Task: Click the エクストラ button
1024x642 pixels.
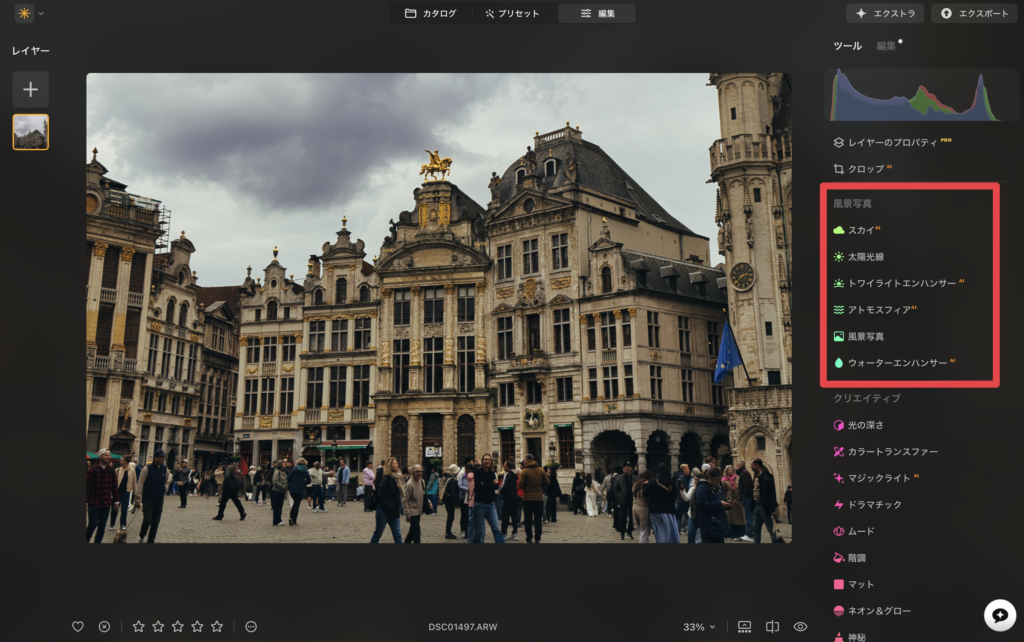Action: [x=885, y=13]
